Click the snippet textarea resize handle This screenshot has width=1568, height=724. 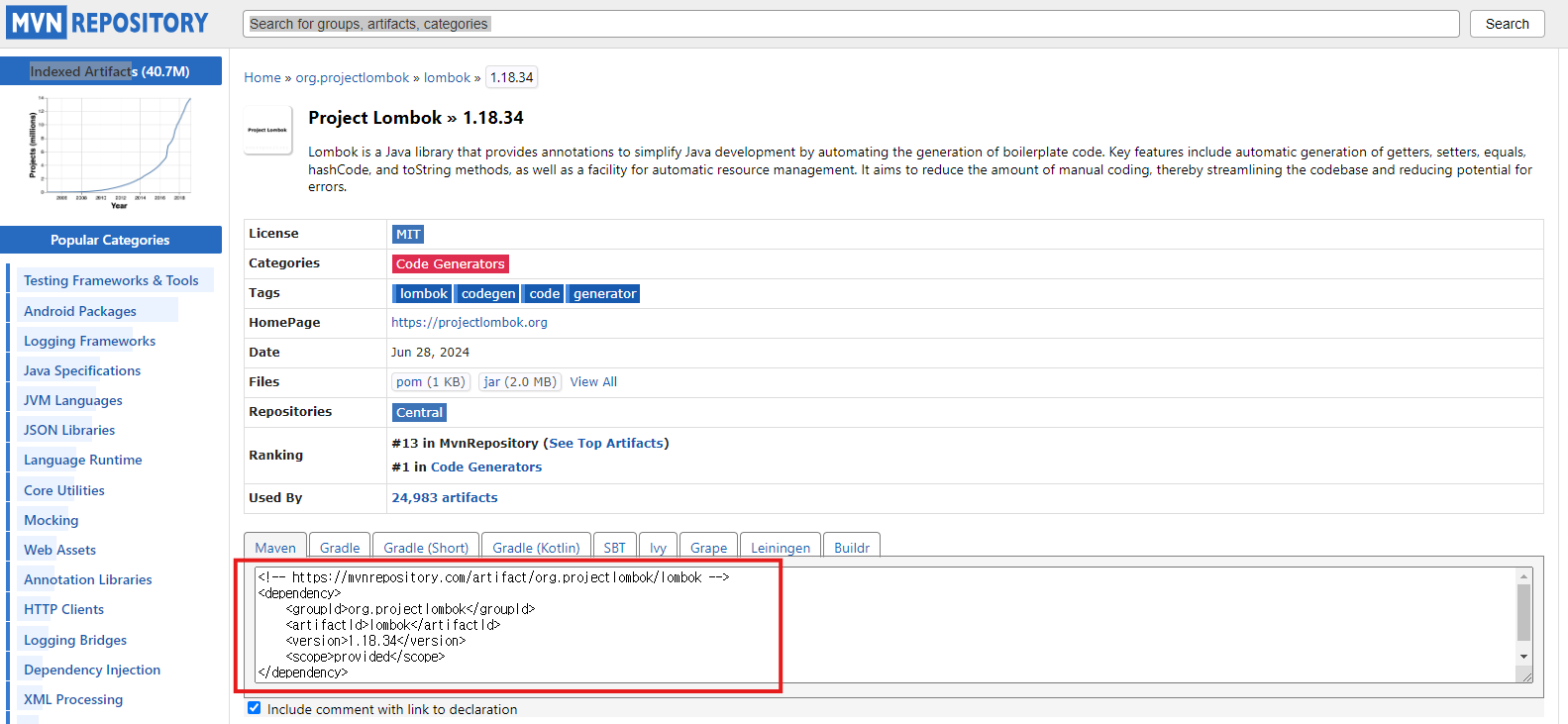[1526, 676]
